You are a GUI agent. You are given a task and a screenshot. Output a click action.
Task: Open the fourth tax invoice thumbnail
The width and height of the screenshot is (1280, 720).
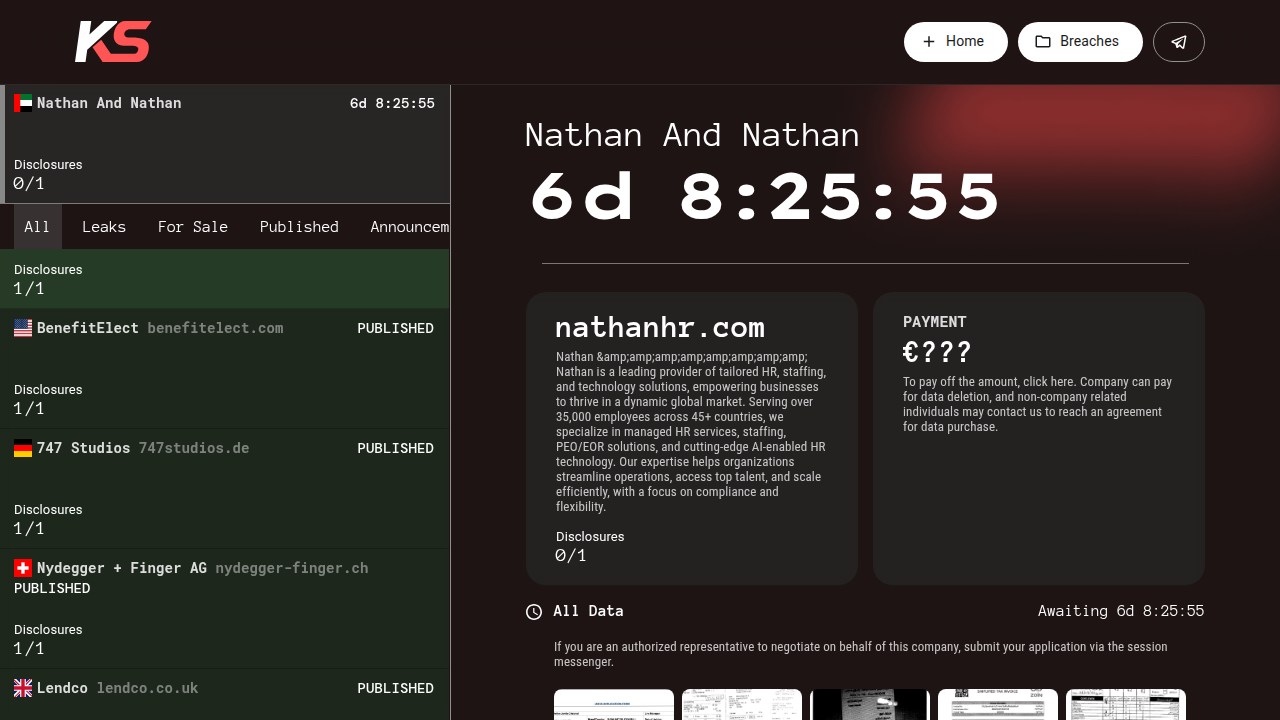click(998, 704)
